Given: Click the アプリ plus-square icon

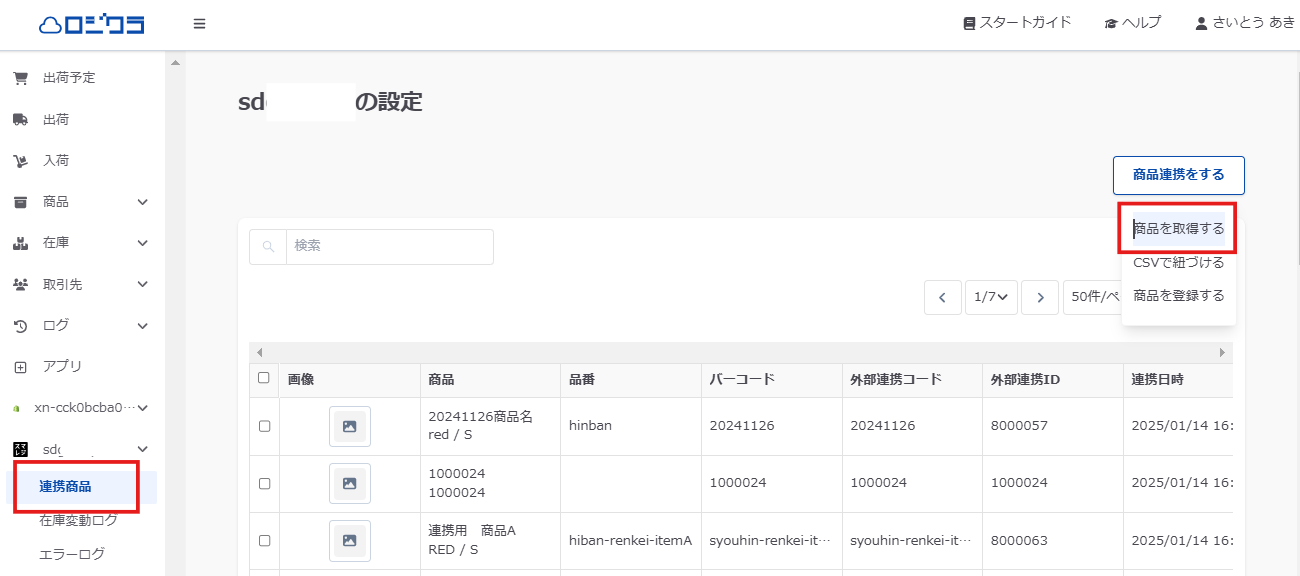Looking at the screenshot, I should [x=20, y=367].
